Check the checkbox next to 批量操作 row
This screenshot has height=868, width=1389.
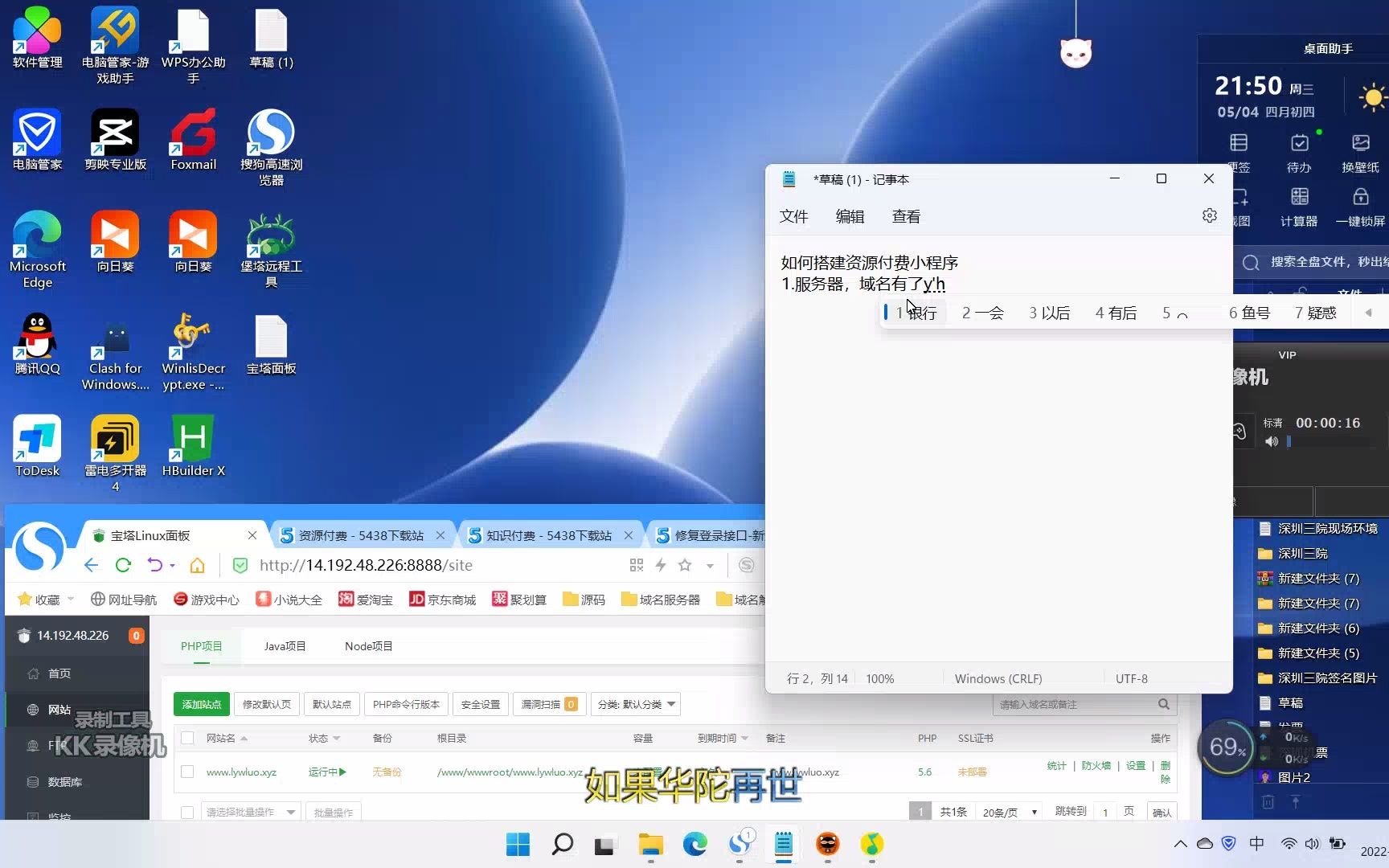pos(186,811)
